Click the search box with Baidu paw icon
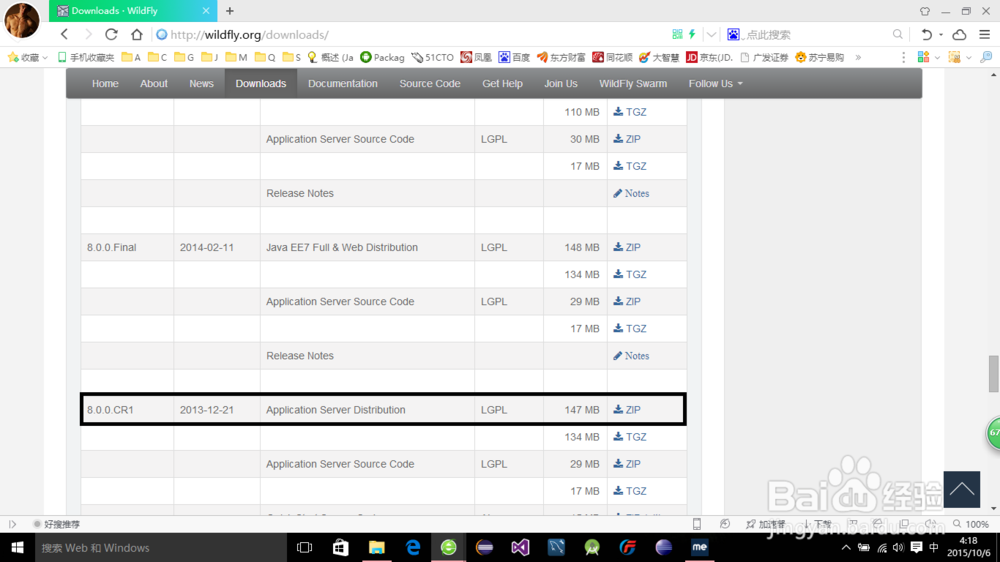 point(807,34)
